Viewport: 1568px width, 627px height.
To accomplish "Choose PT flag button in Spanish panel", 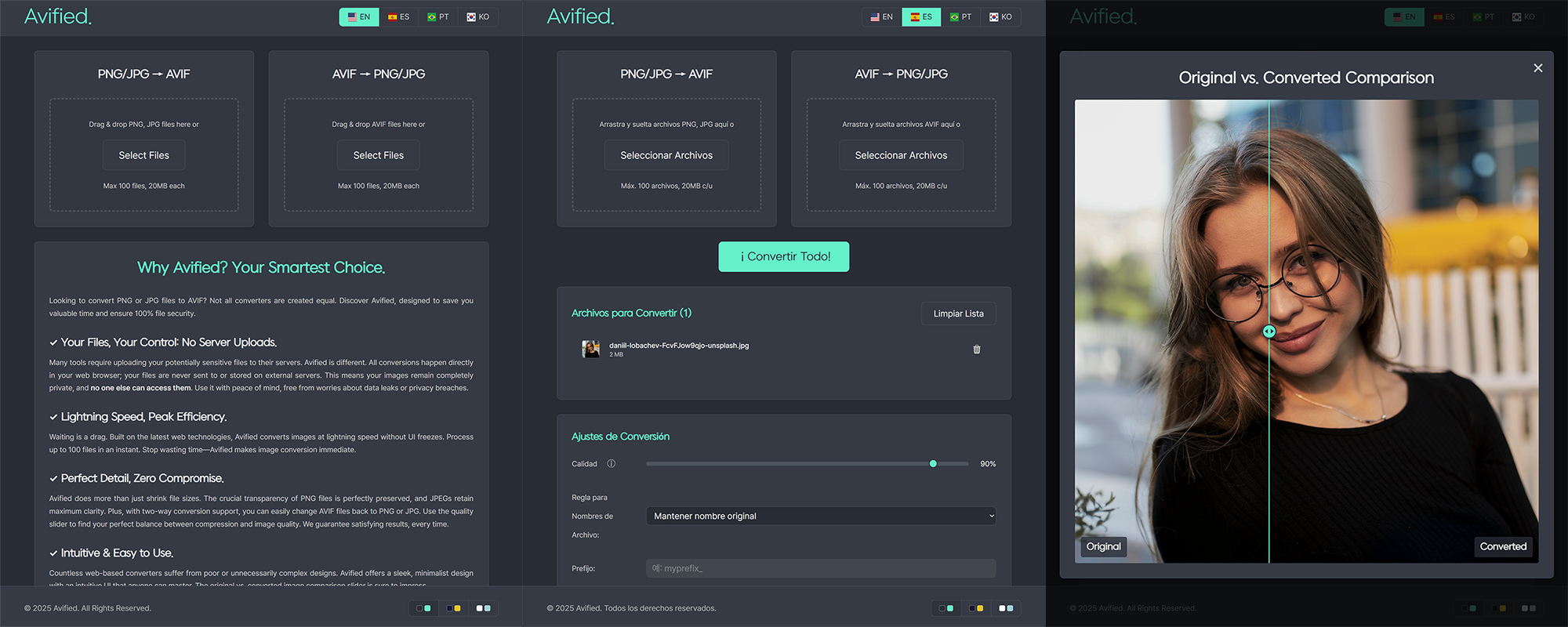I will point(961,16).
